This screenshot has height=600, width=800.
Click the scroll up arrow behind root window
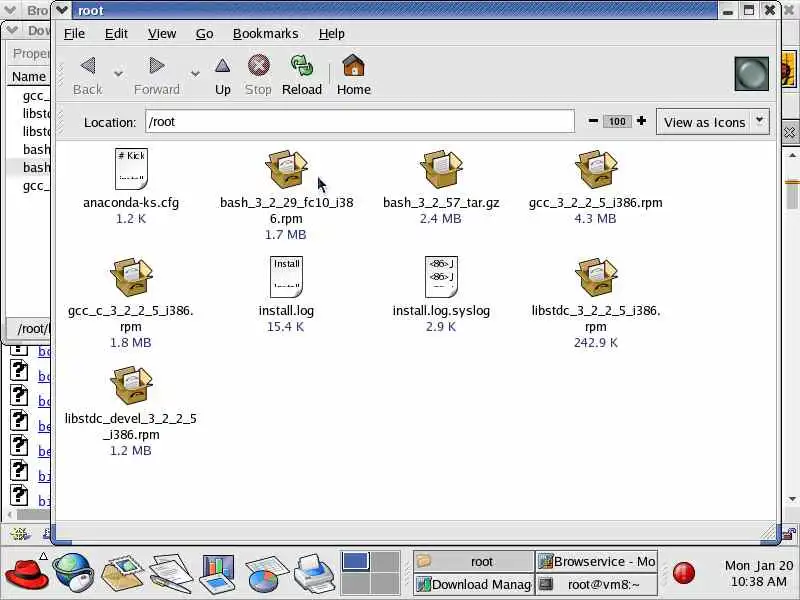coord(792,155)
